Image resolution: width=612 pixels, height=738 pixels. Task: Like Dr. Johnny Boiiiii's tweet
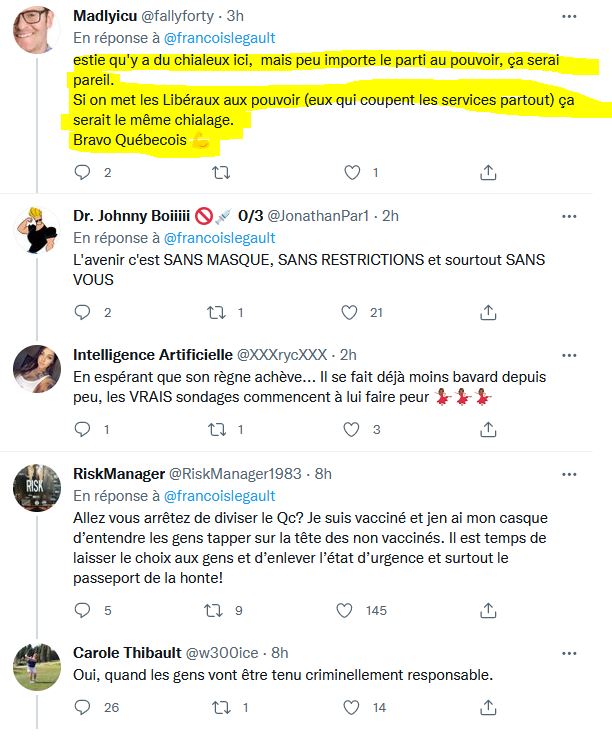(352, 313)
